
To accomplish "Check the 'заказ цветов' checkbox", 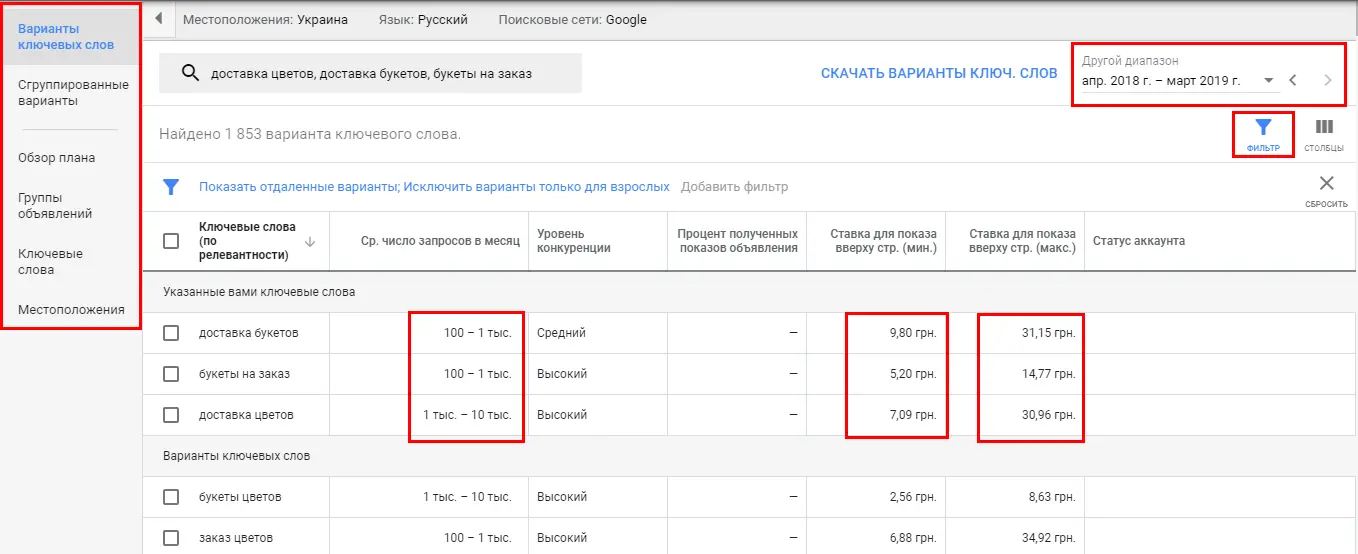I will [x=171, y=538].
